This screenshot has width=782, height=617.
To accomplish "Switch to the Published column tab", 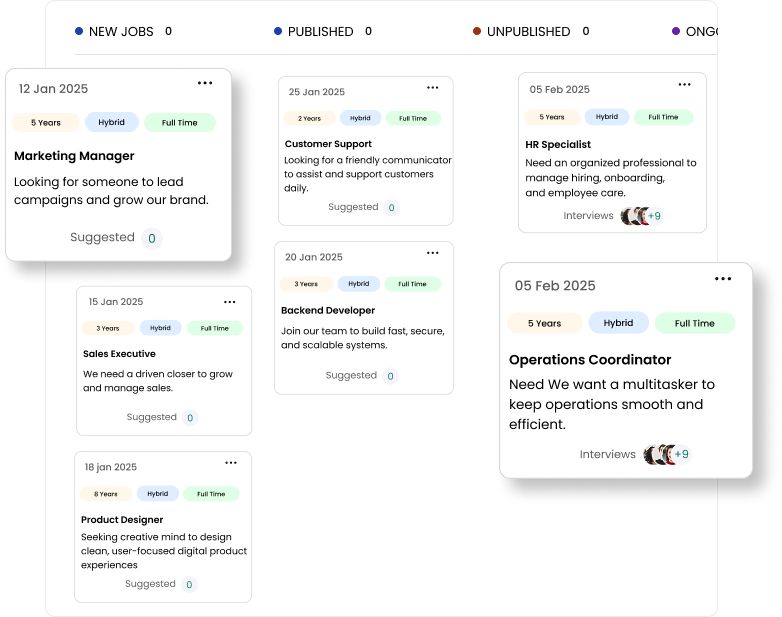I will [320, 32].
